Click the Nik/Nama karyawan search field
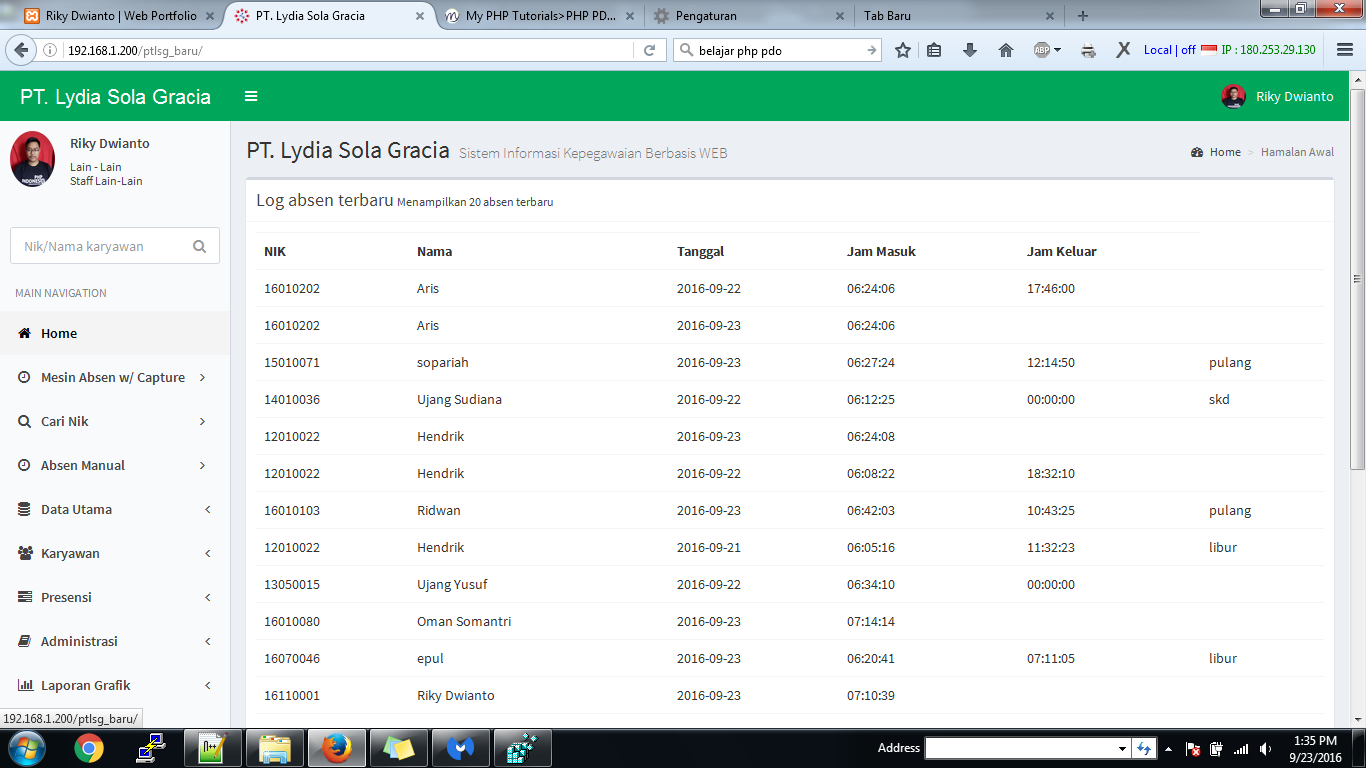The width and height of the screenshot is (1366, 768). pos(100,246)
